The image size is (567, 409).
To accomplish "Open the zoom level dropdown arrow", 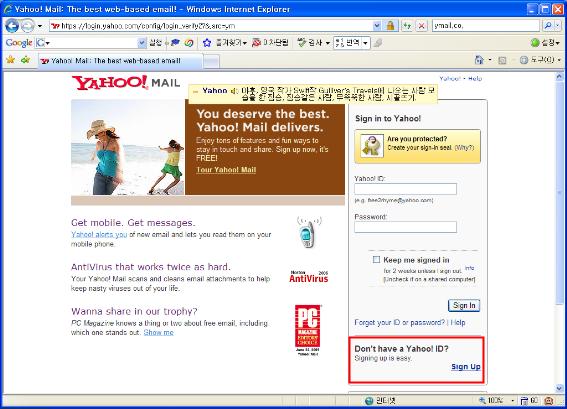I will (x=512, y=400).
